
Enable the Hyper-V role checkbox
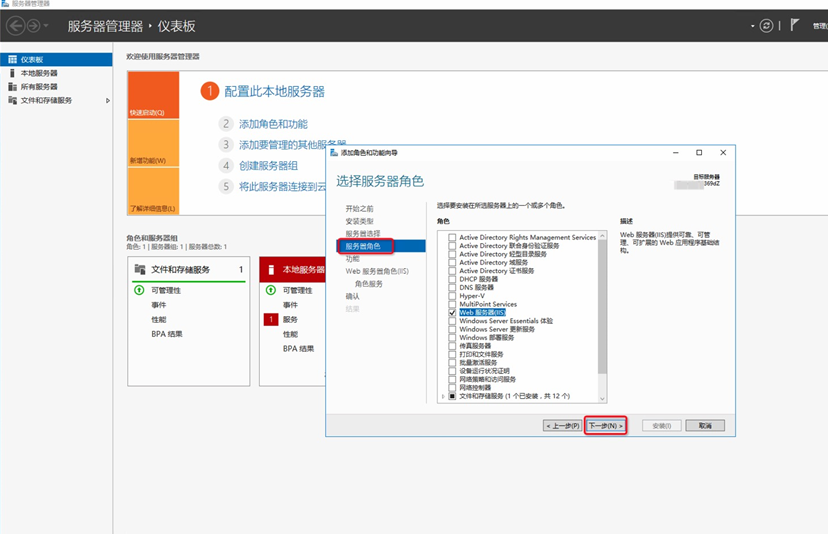453,296
